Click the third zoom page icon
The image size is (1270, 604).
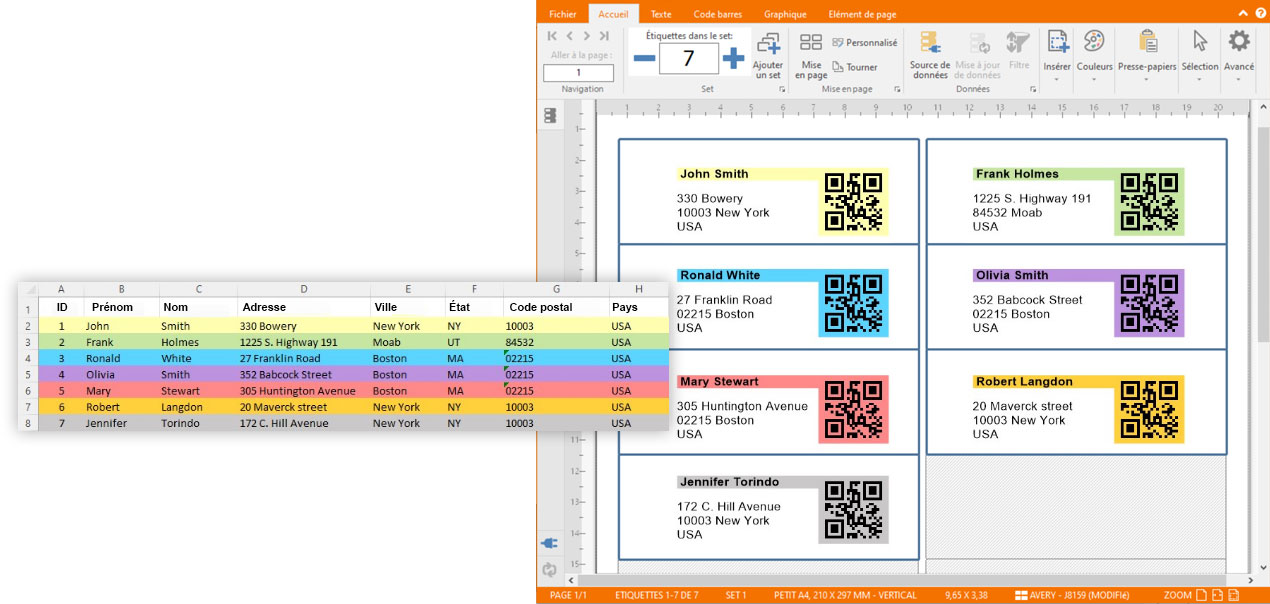pyautogui.click(x=1234, y=595)
